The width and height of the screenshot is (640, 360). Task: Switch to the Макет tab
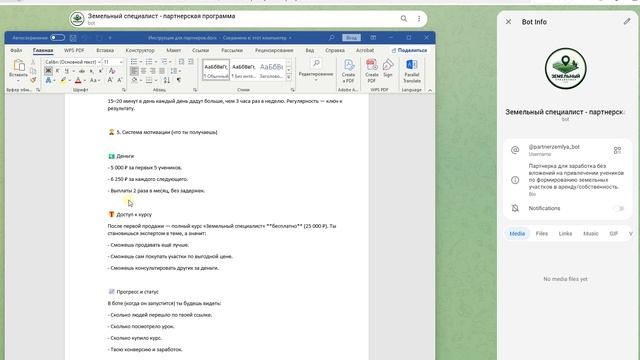[x=173, y=50]
